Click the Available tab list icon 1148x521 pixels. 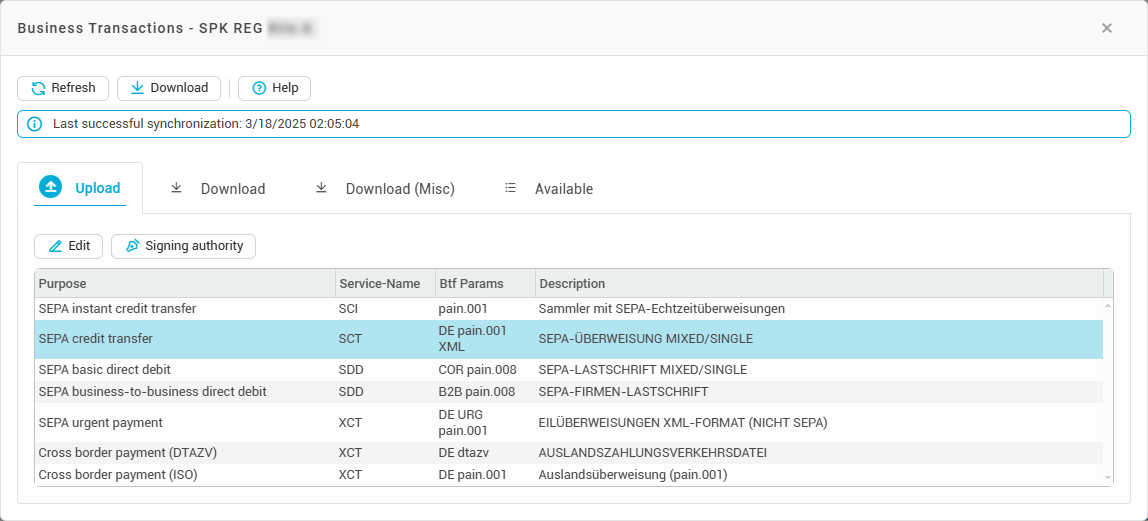[x=510, y=188]
